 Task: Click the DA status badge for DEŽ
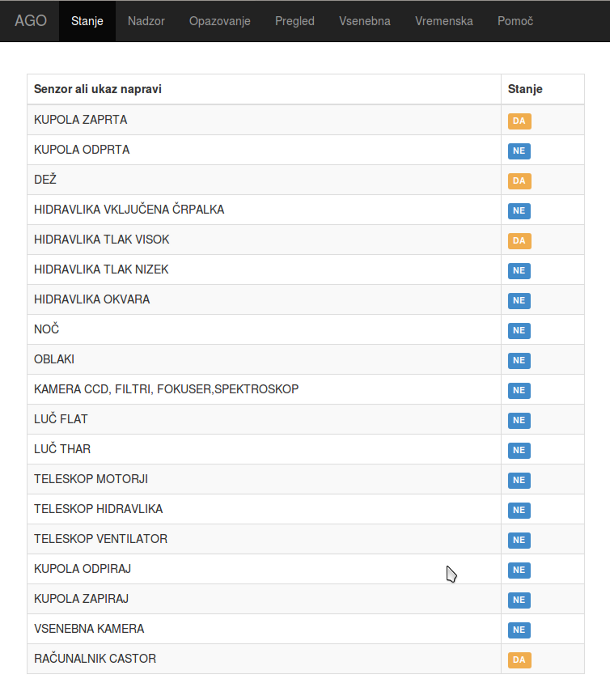[519, 181]
